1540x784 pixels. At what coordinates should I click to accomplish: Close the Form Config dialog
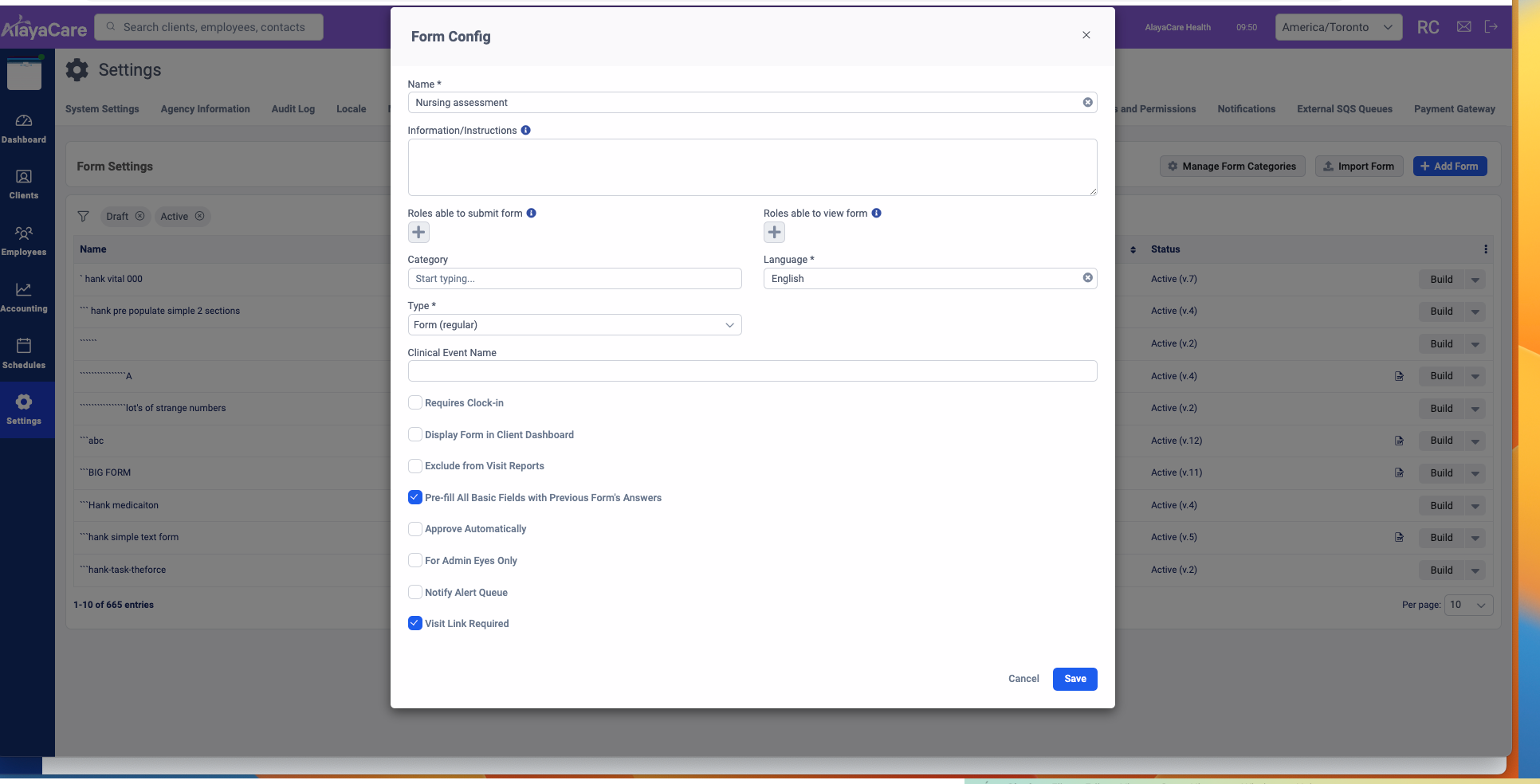pyautogui.click(x=1086, y=35)
